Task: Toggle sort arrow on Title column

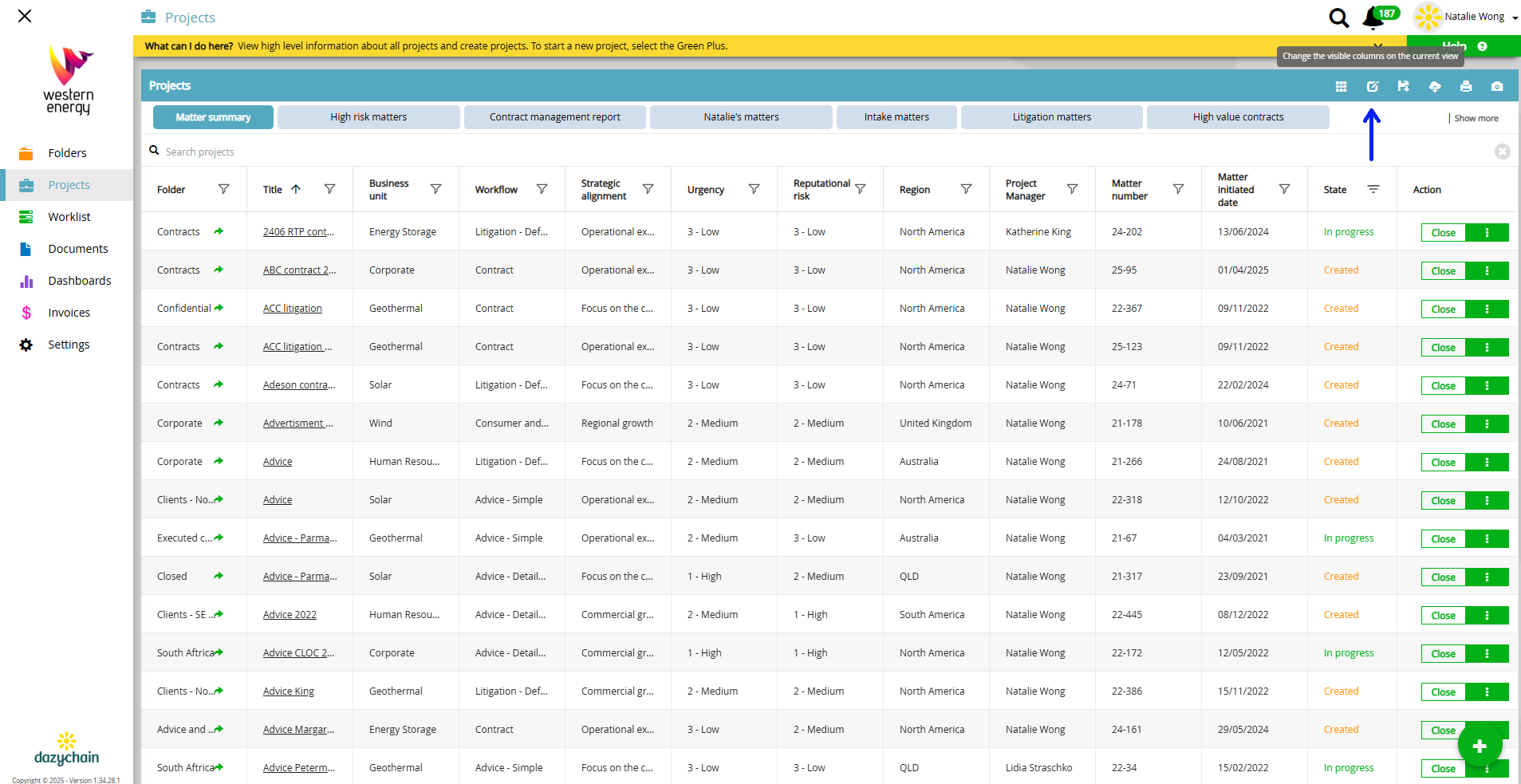Action: (x=296, y=189)
